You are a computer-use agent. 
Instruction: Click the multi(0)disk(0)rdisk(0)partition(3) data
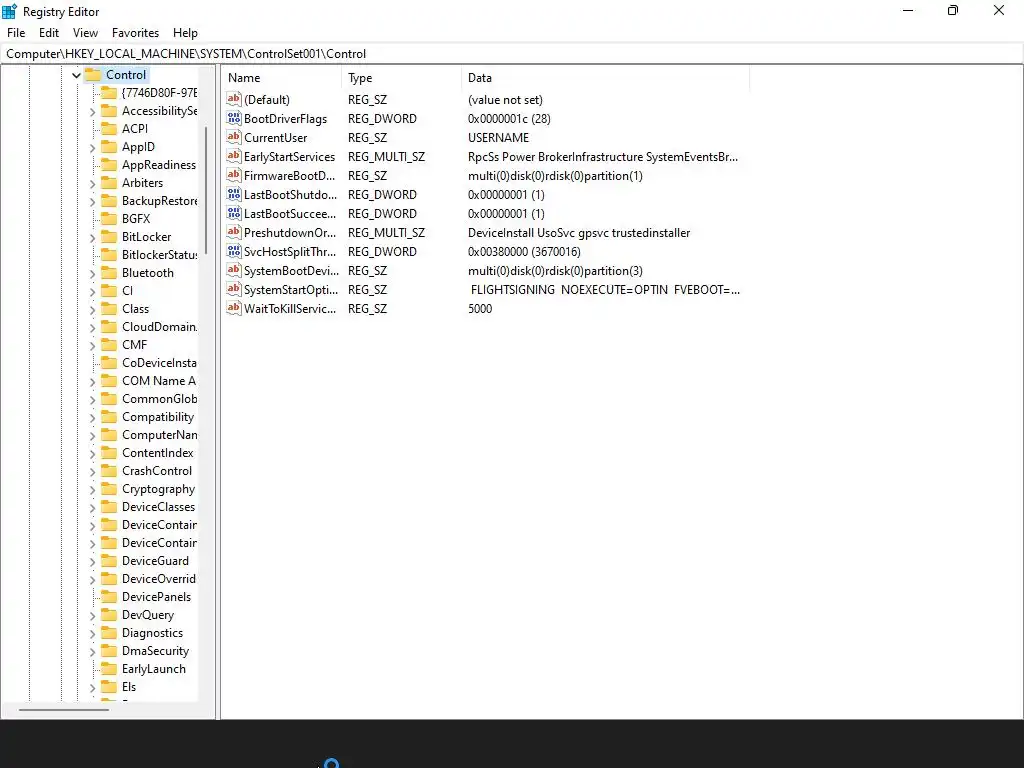(x=555, y=270)
